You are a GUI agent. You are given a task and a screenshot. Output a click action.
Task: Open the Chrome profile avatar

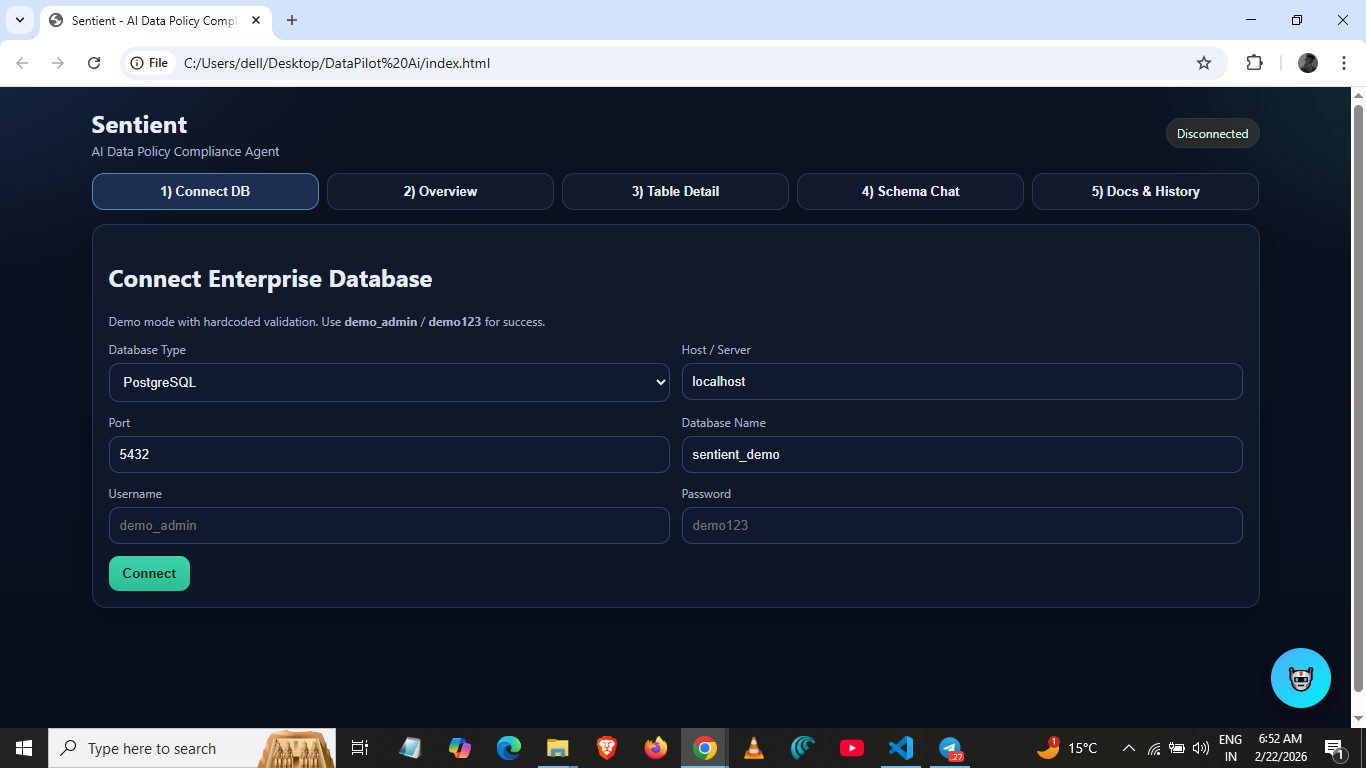click(x=1308, y=63)
